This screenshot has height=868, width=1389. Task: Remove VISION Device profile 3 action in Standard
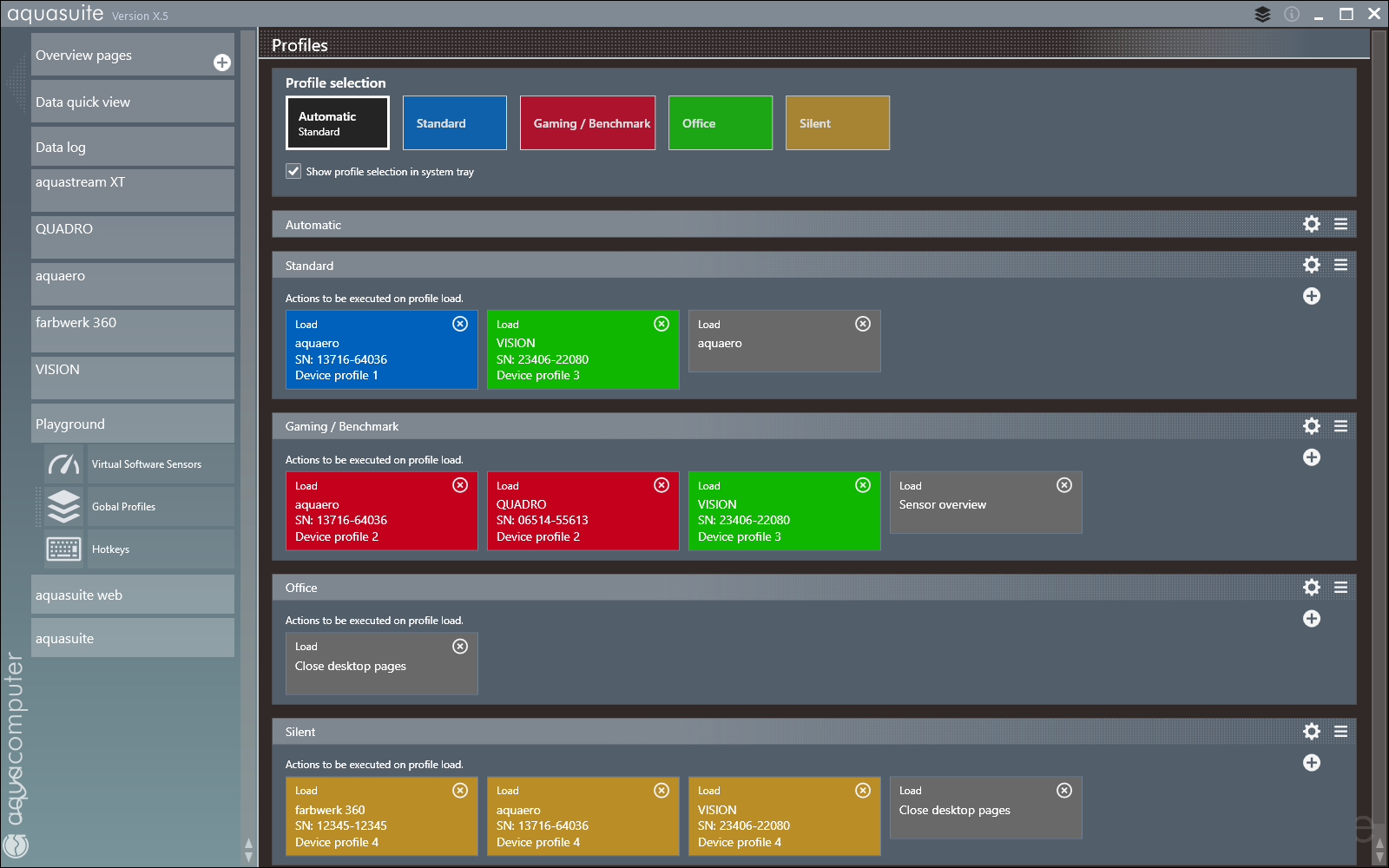coord(662,324)
